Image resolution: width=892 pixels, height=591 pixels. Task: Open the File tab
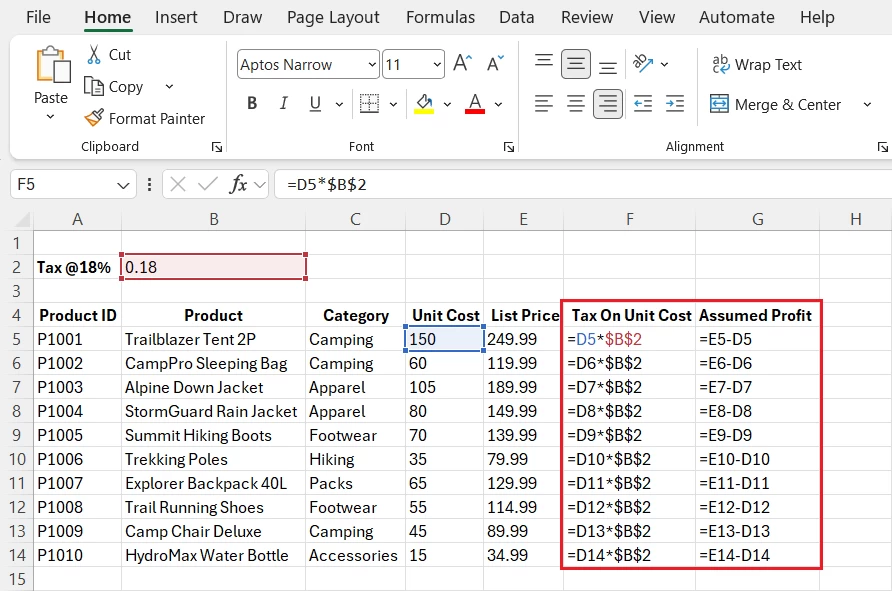coord(38,18)
